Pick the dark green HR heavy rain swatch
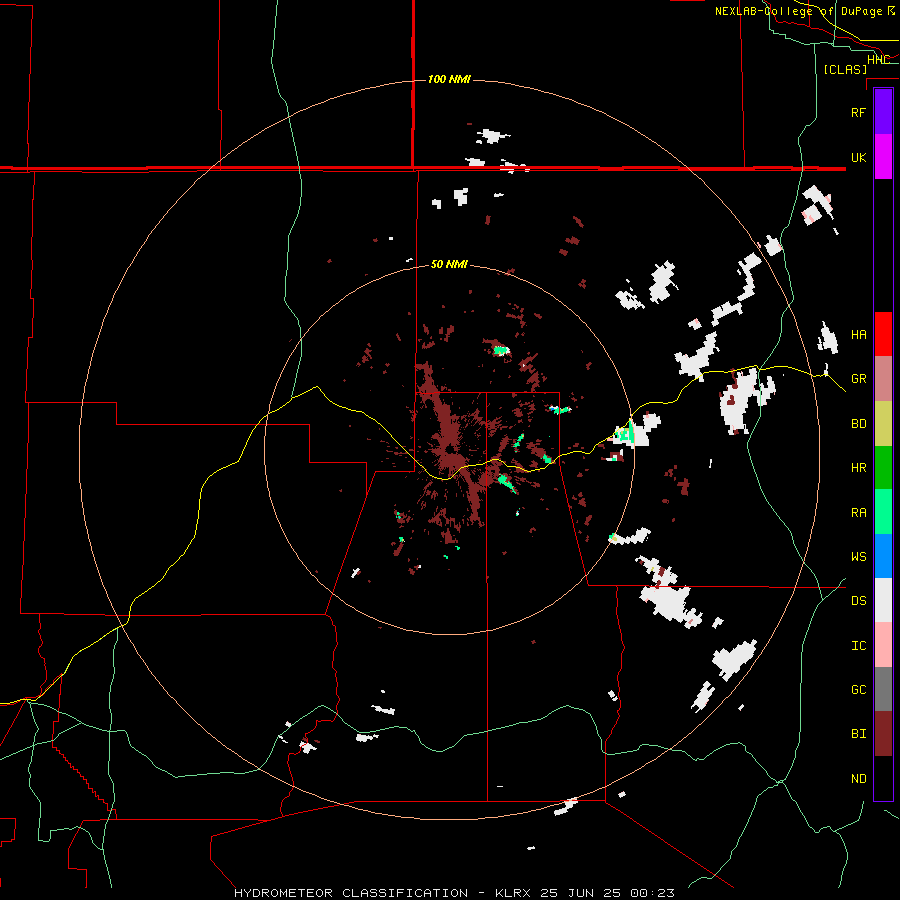The image size is (900, 900). [x=883, y=467]
